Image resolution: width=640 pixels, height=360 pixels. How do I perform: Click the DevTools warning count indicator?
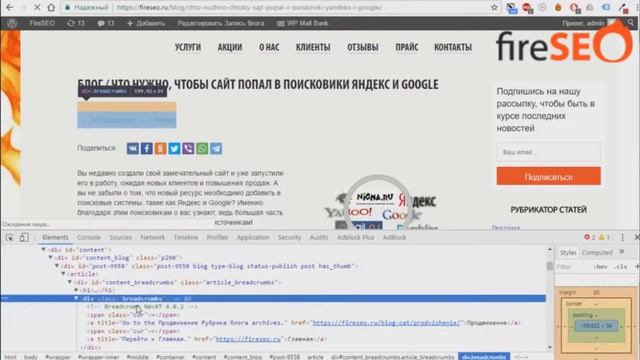(604, 237)
